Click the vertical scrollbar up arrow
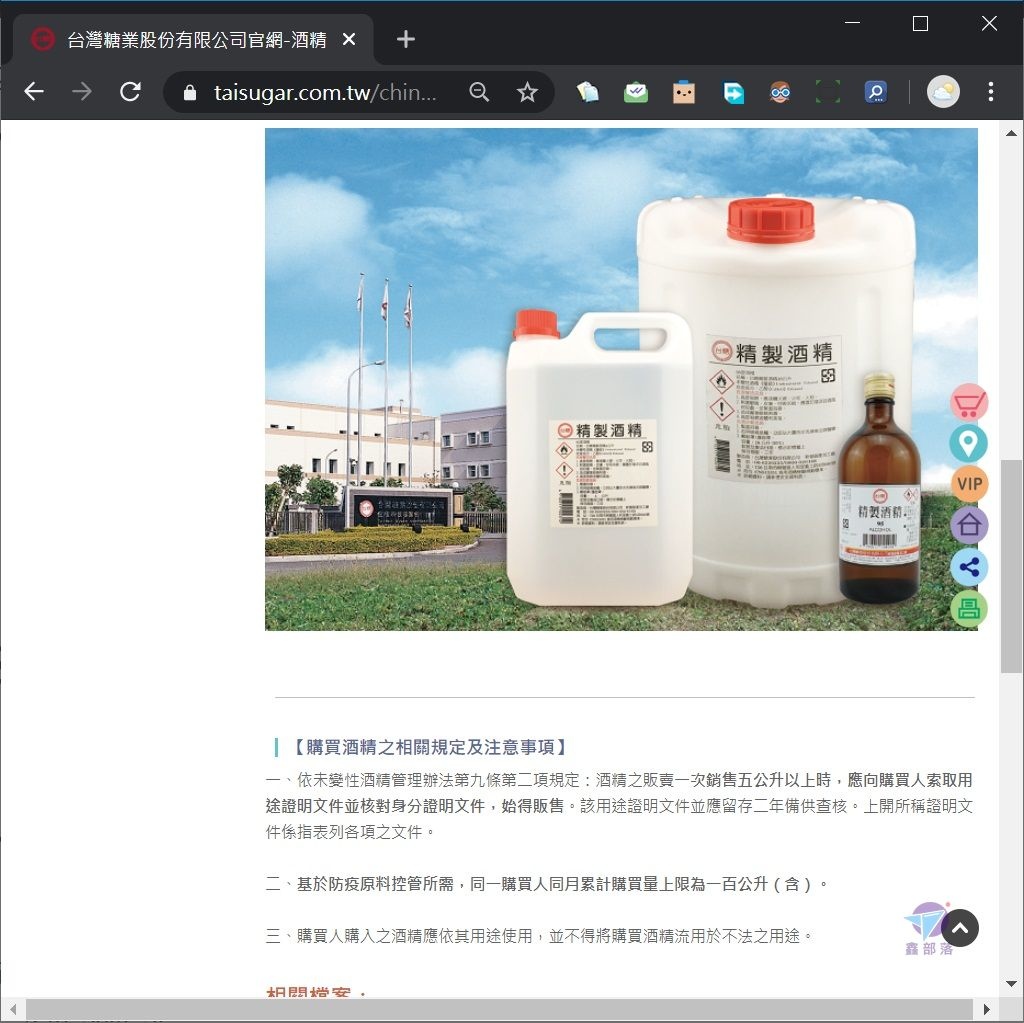1024x1023 pixels. click(x=1011, y=133)
